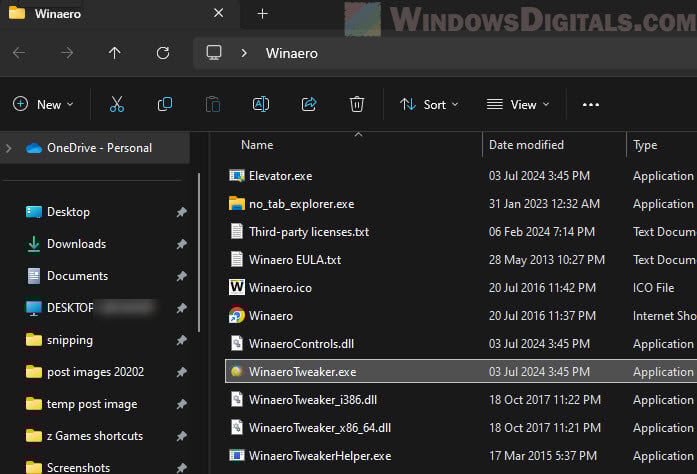Click the Share icon
This screenshot has width=697, height=474.
pos(309,104)
